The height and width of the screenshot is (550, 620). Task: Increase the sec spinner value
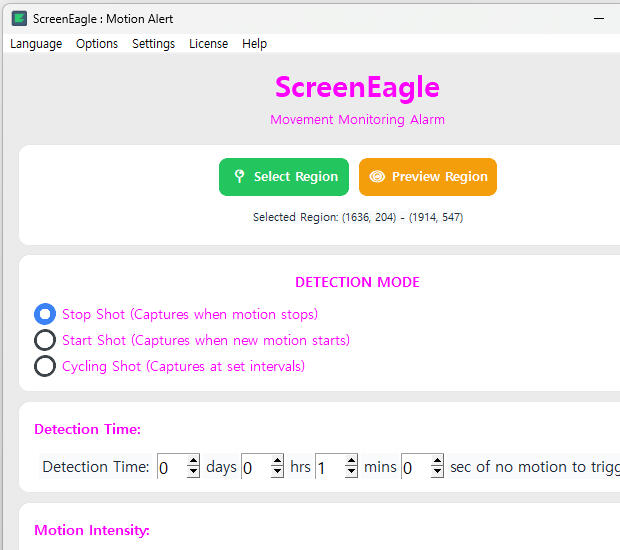(437, 461)
